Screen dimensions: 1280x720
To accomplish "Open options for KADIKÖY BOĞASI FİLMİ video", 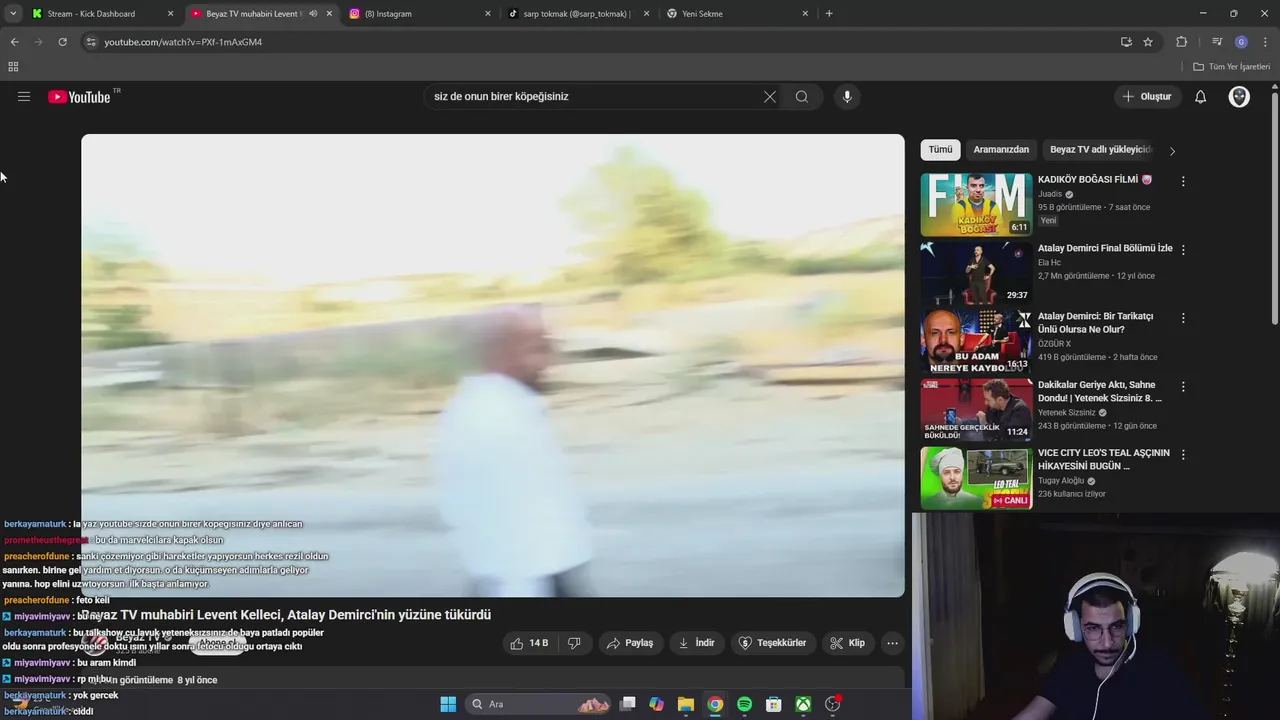I will coord(1183,182).
